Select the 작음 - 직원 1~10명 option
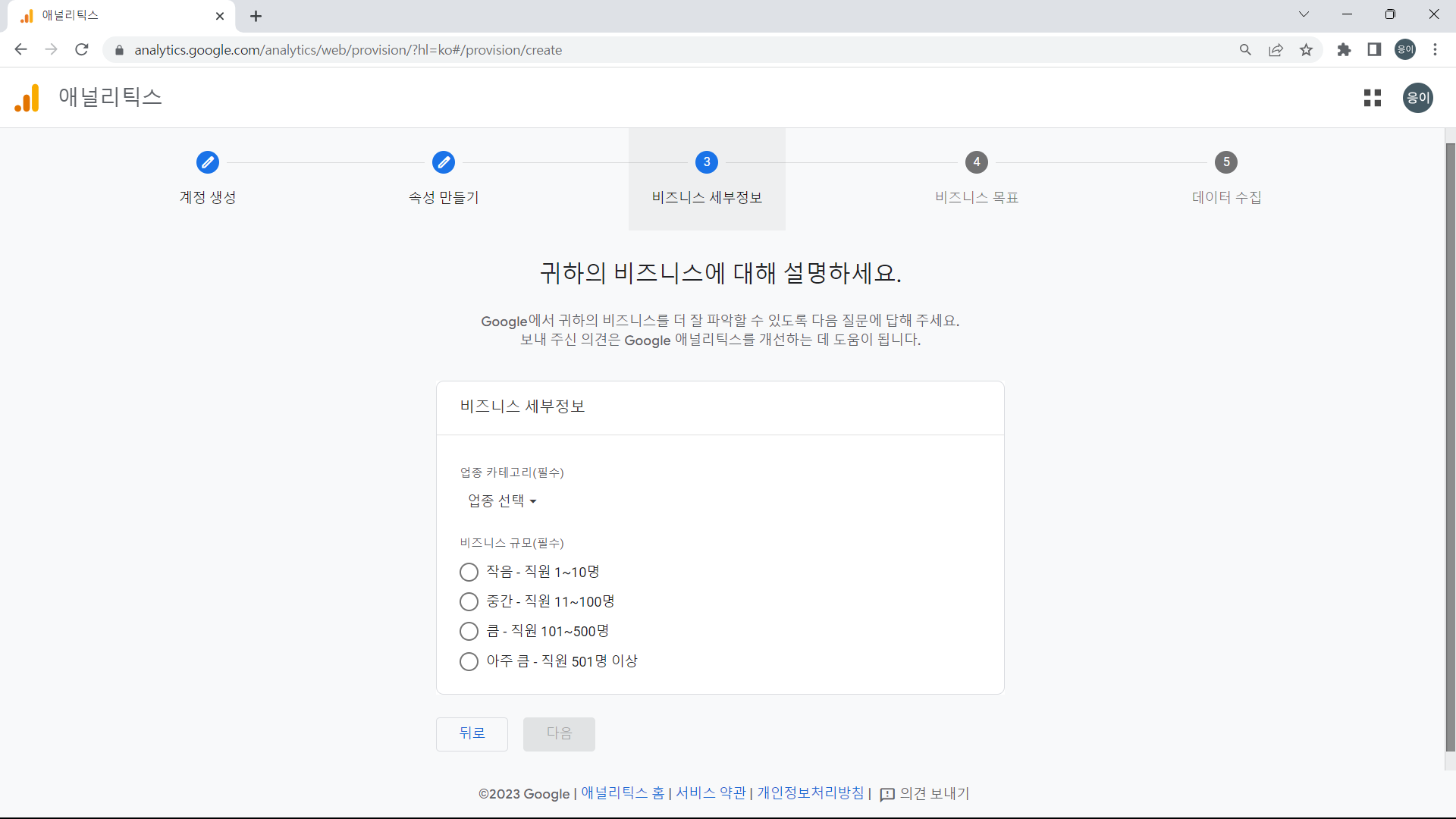 tap(469, 572)
